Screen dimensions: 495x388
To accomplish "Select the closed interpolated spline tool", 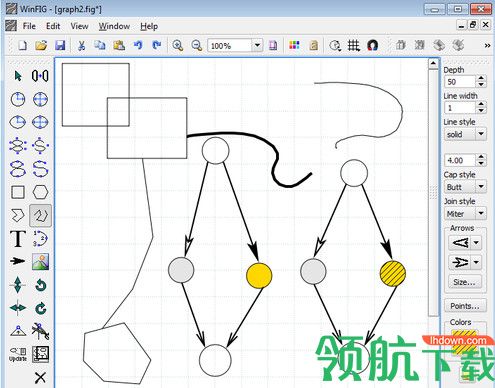I will tap(18, 169).
